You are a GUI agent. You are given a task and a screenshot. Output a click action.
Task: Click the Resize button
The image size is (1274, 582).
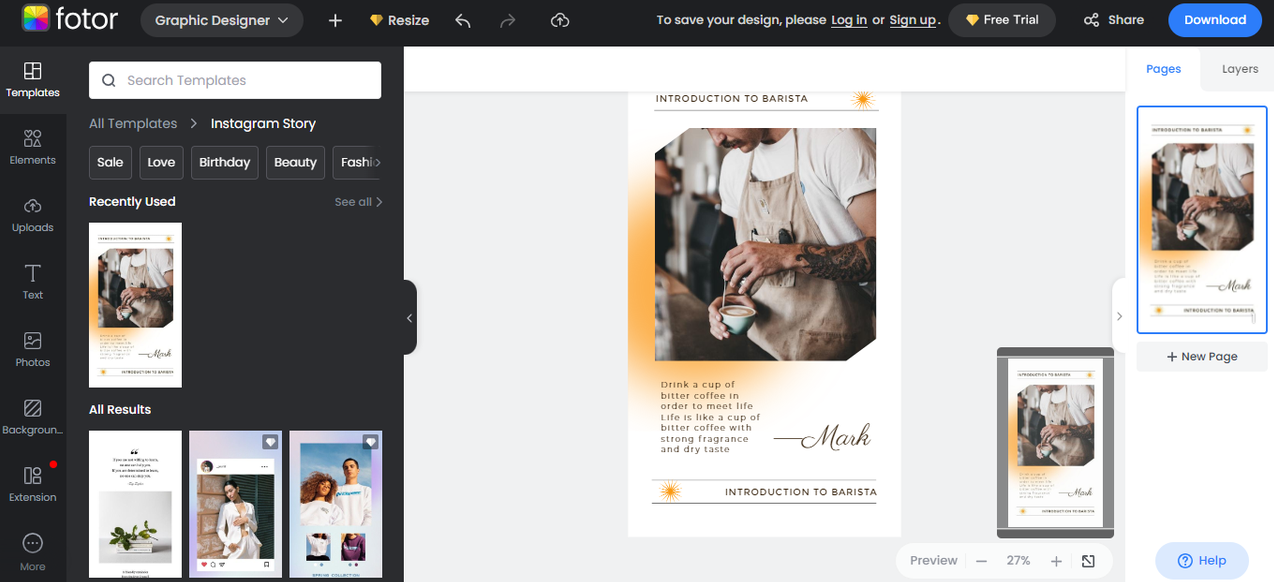click(399, 20)
